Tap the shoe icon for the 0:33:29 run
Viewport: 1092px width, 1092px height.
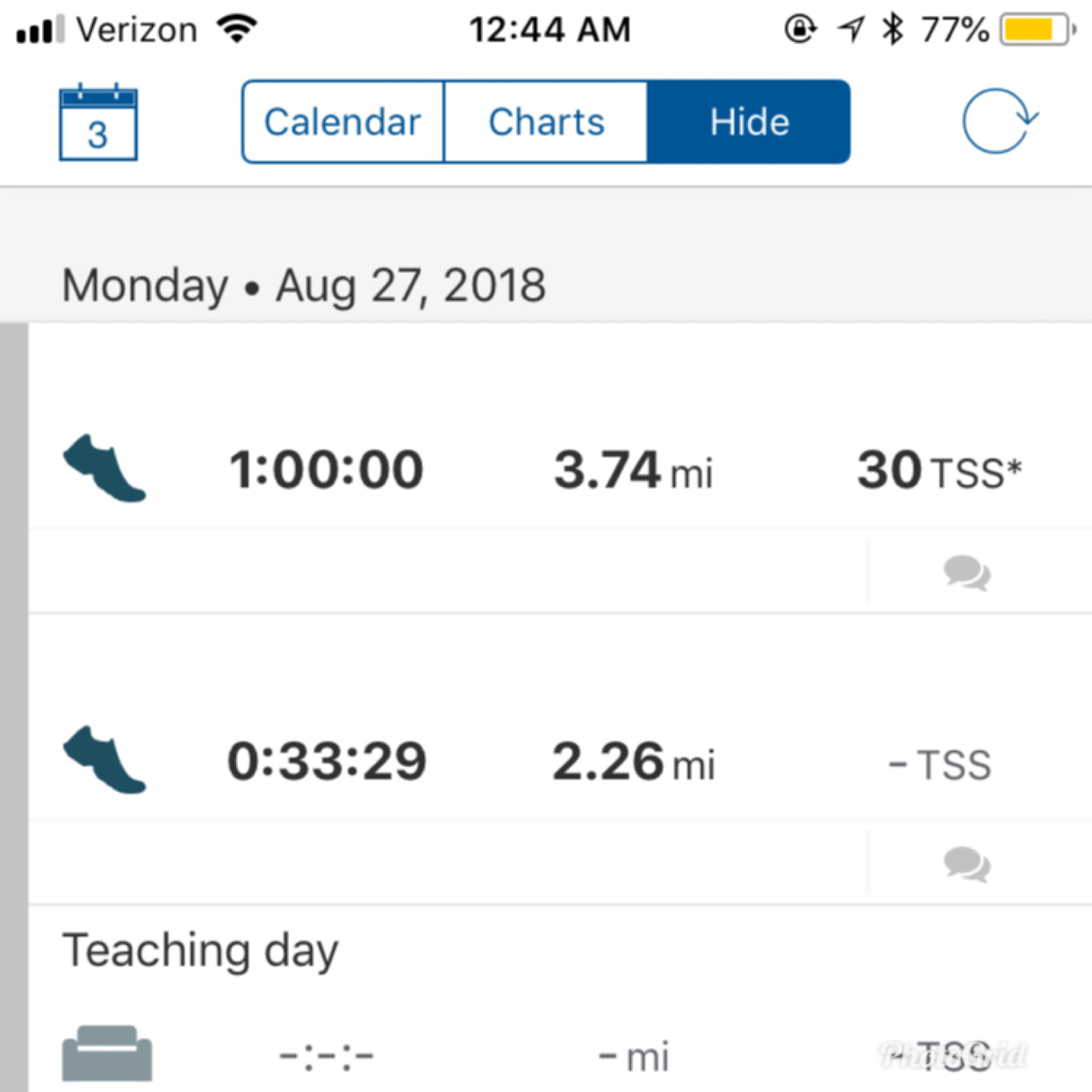pos(104,760)
